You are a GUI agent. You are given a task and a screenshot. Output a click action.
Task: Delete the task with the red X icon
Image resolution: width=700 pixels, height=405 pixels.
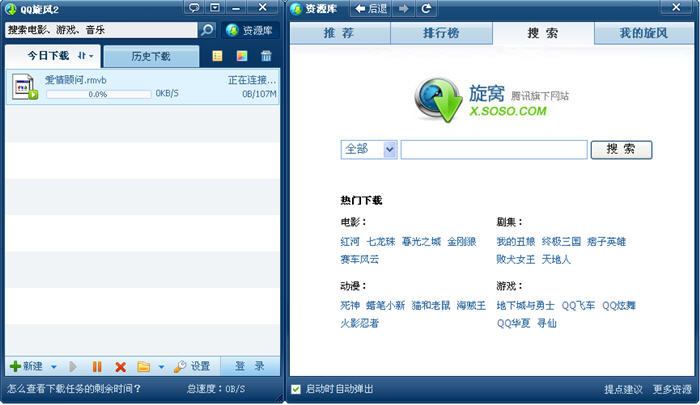(120, 366)
